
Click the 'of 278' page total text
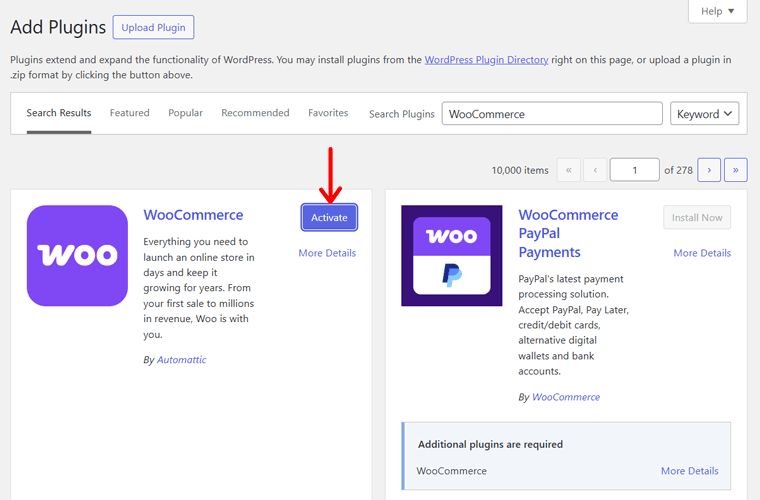(678, 171)
